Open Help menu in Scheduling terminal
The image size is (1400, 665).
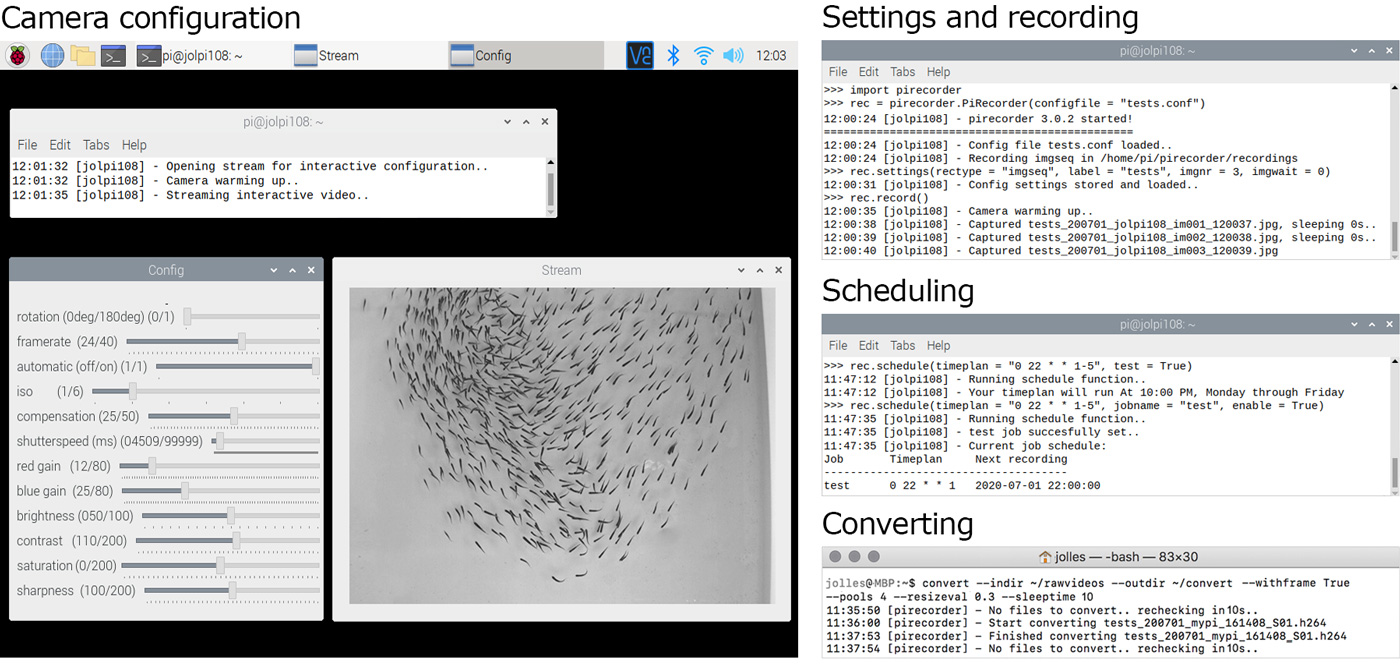coord(938,345)
